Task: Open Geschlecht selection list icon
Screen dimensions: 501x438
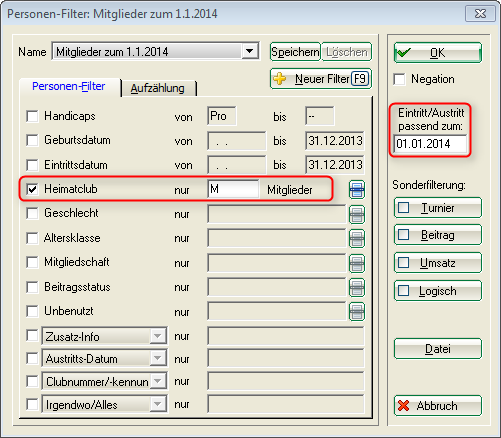Action: [357, 214]
